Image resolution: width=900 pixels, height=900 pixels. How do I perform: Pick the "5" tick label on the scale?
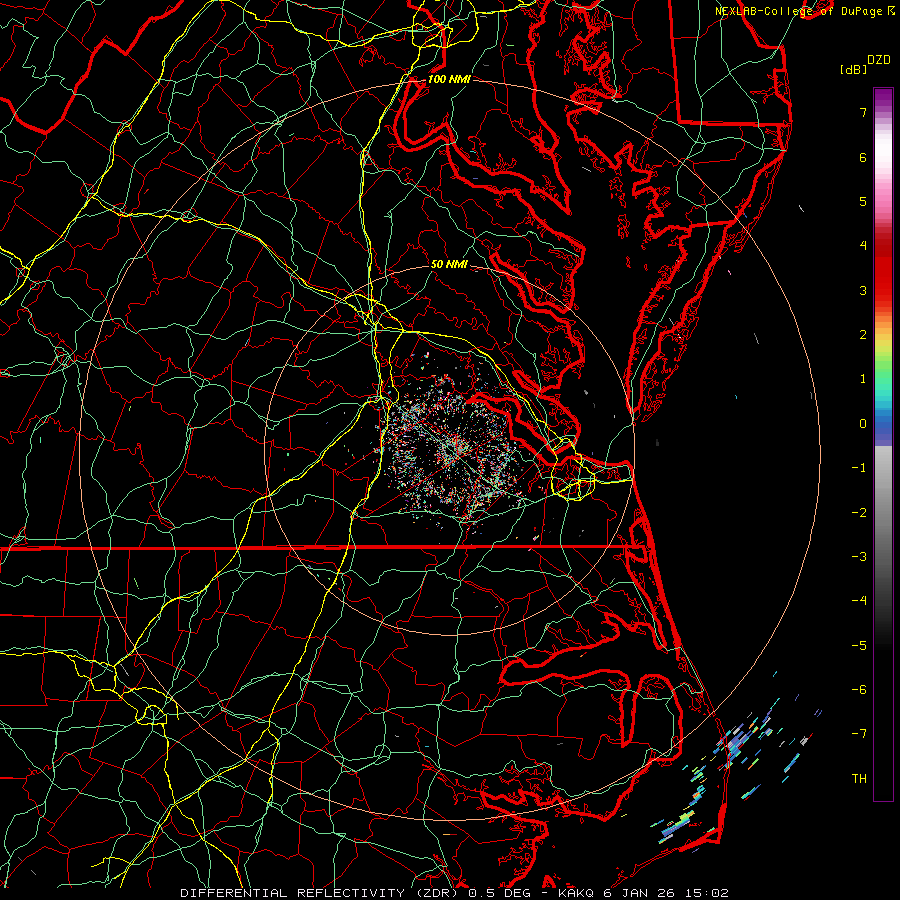863,201
